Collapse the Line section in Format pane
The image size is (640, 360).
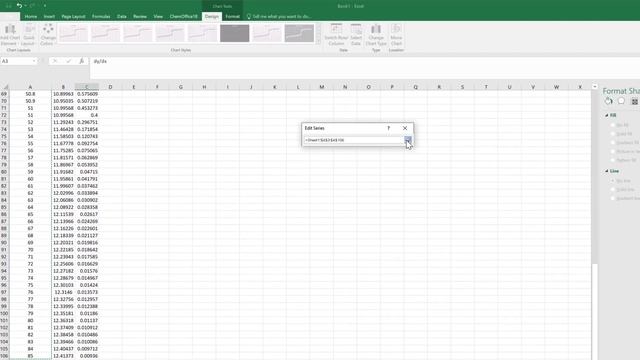pos(607,171)
